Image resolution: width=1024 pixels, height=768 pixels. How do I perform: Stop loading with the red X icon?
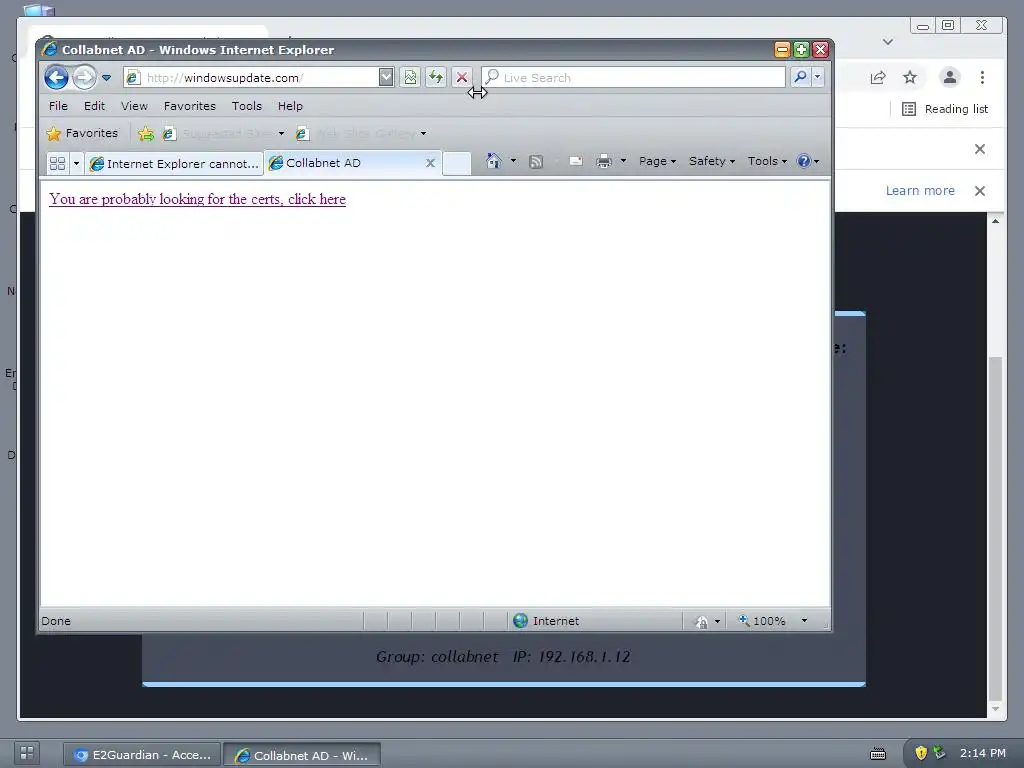(x=462, y=78)
